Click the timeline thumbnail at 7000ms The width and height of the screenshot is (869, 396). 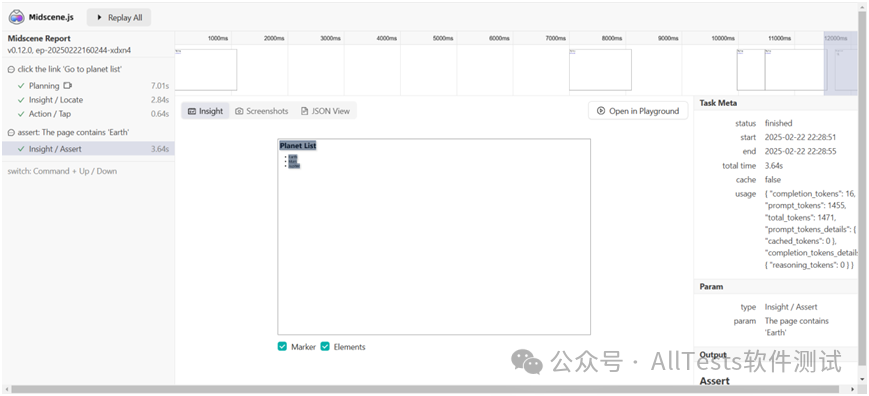pos(600,70)
